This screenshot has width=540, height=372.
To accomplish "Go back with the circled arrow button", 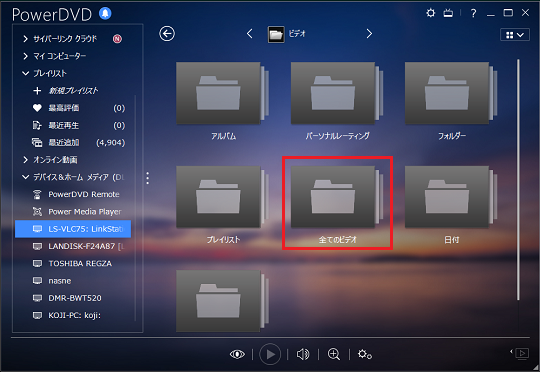I will pyautogui.click(x=167, y=34).
